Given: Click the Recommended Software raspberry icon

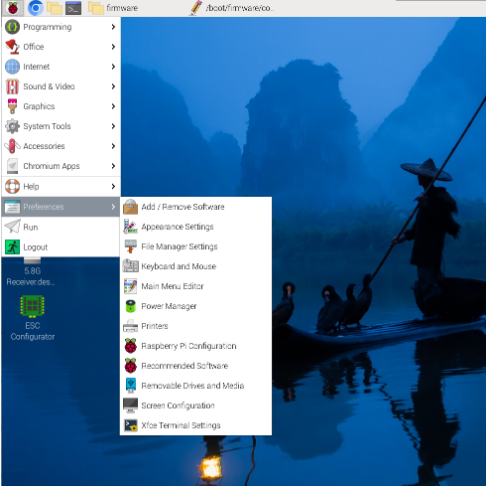Looking at the screenshot, I should tap(130, 366).
